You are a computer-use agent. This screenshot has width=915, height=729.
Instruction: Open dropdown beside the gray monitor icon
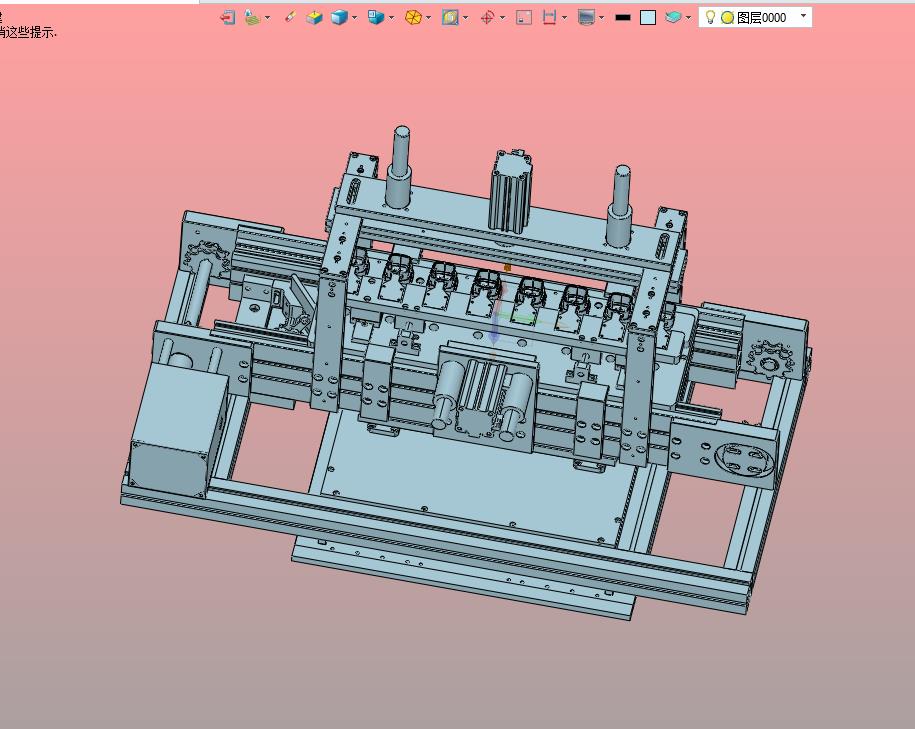[x=602, y=18]
